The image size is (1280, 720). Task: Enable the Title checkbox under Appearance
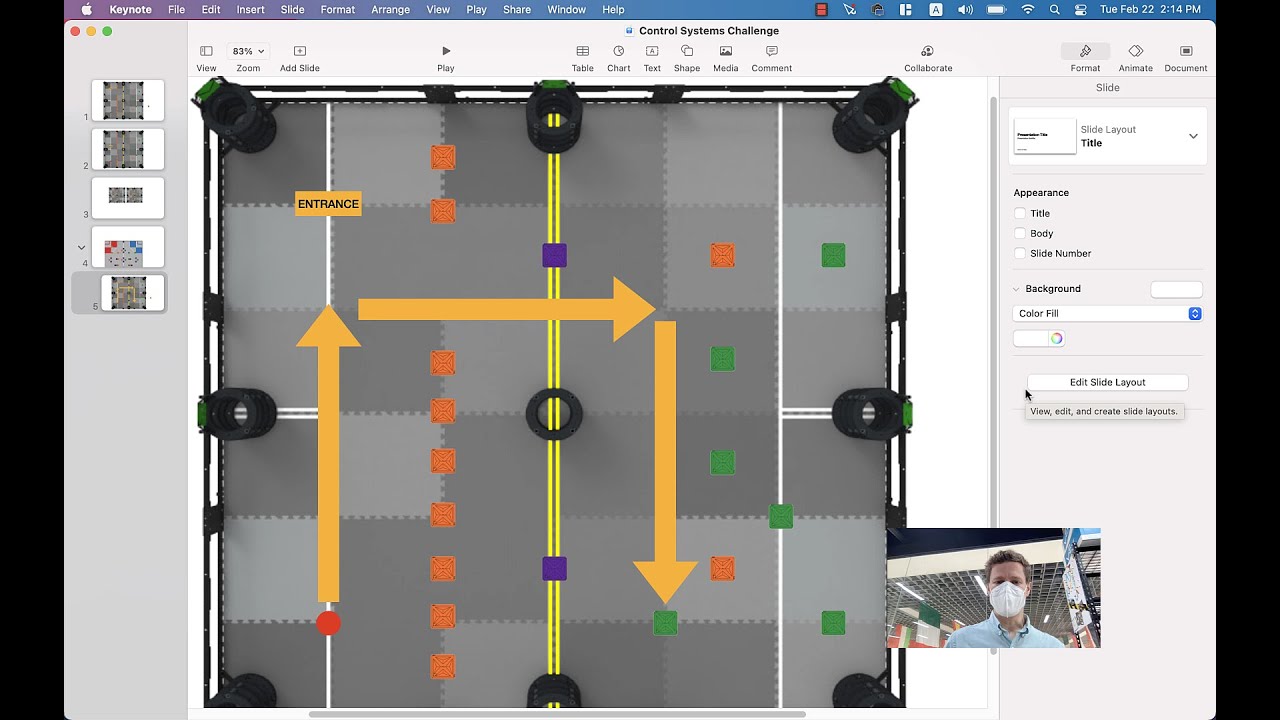click(x=1020, y=213)
